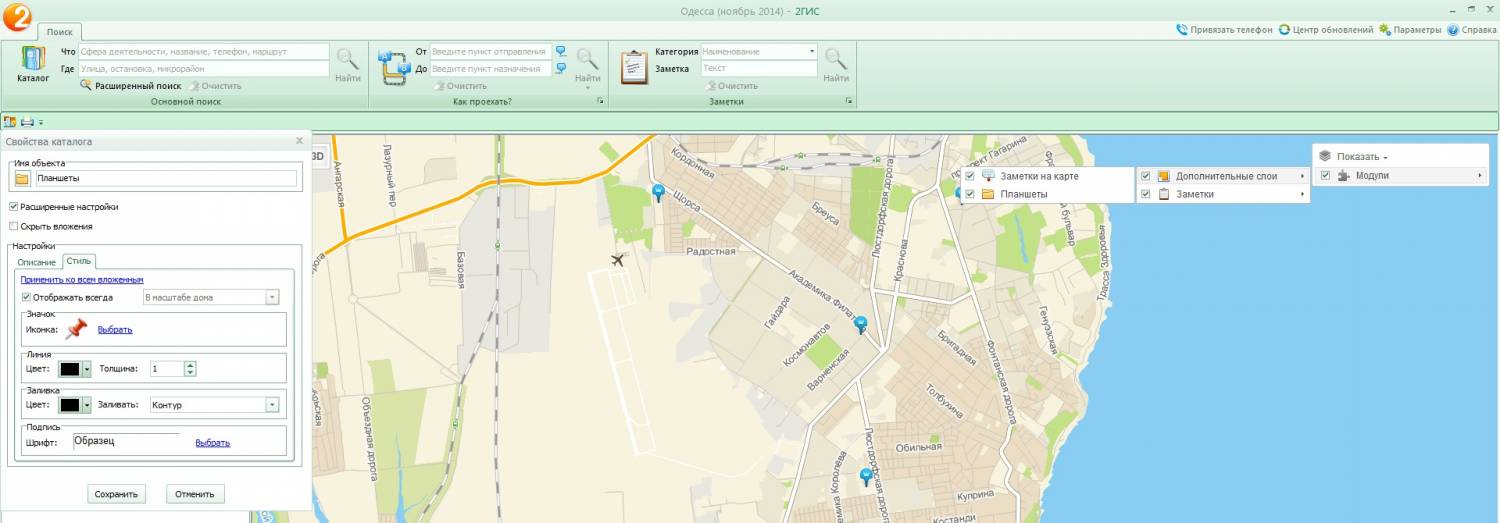Click the Имя объекта Планшеты field

tap(165, 179)
